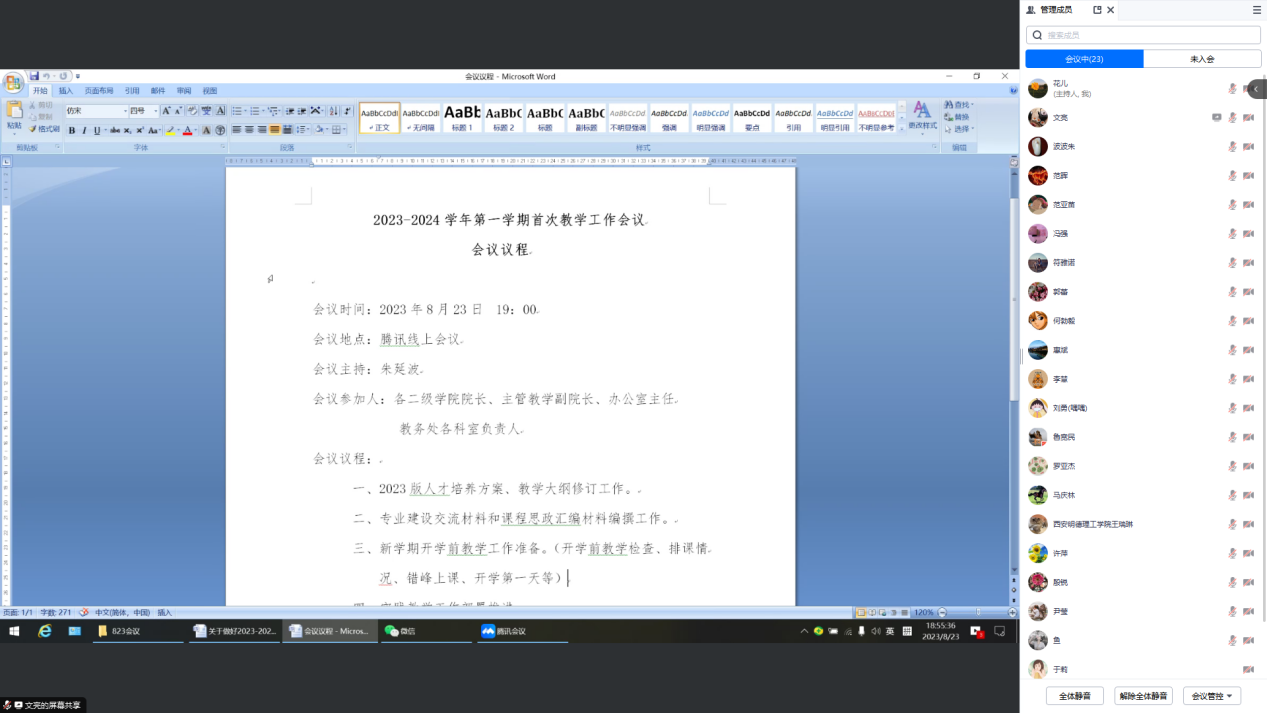Click the Save icon in quick access toolbar
Viewport: 1267px width, 713px height.
click(x=34, y=76)
